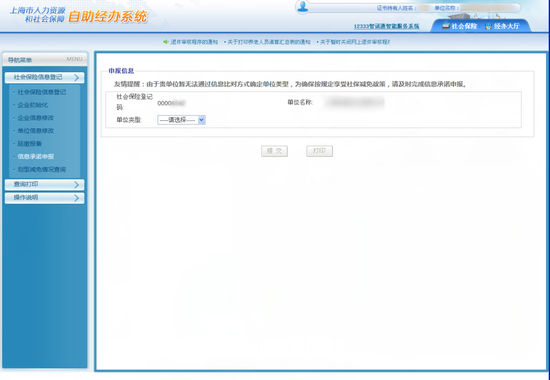Click the 社会保险 tab icon
This screenshot has width=550, height=380.
(x=446, y=26)
